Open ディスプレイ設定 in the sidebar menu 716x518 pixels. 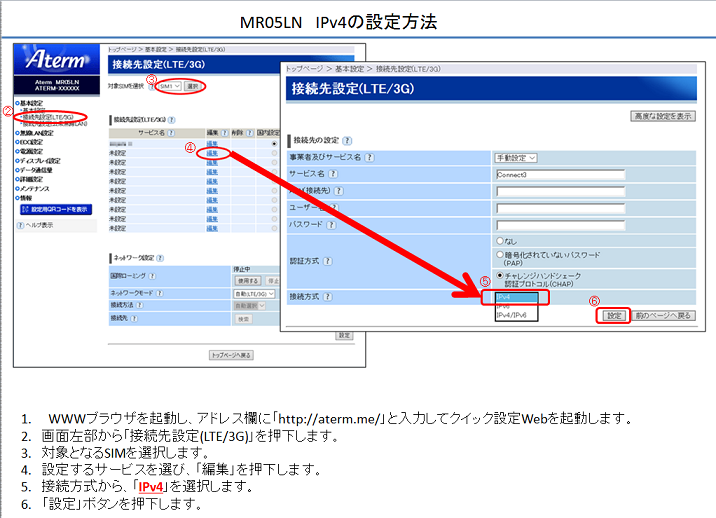click(x=39, y=161)
